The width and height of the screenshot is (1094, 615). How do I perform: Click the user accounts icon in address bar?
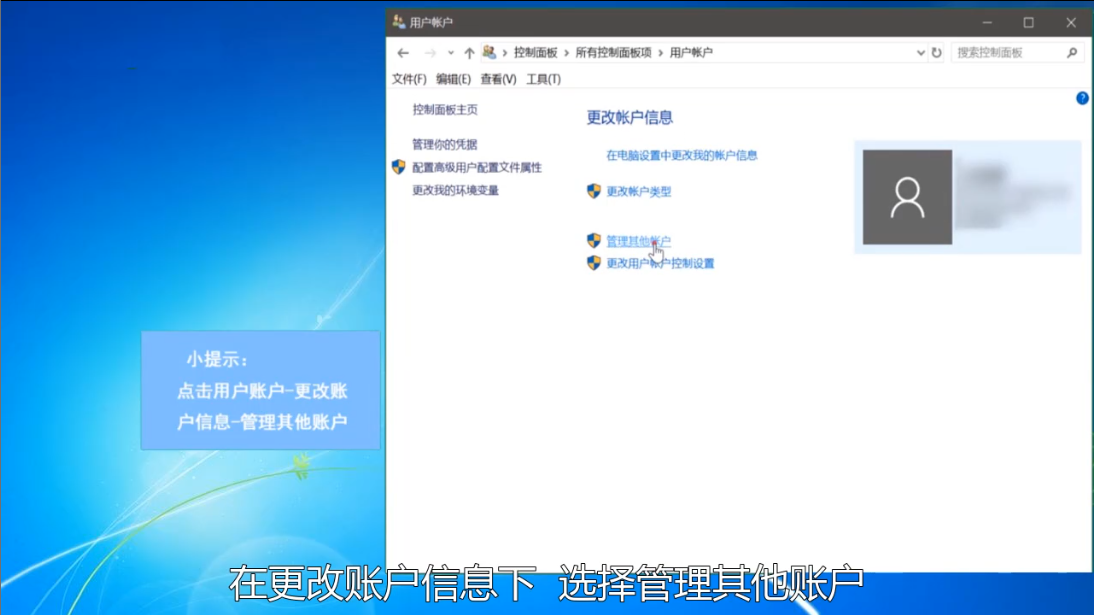tap(489, 52)
